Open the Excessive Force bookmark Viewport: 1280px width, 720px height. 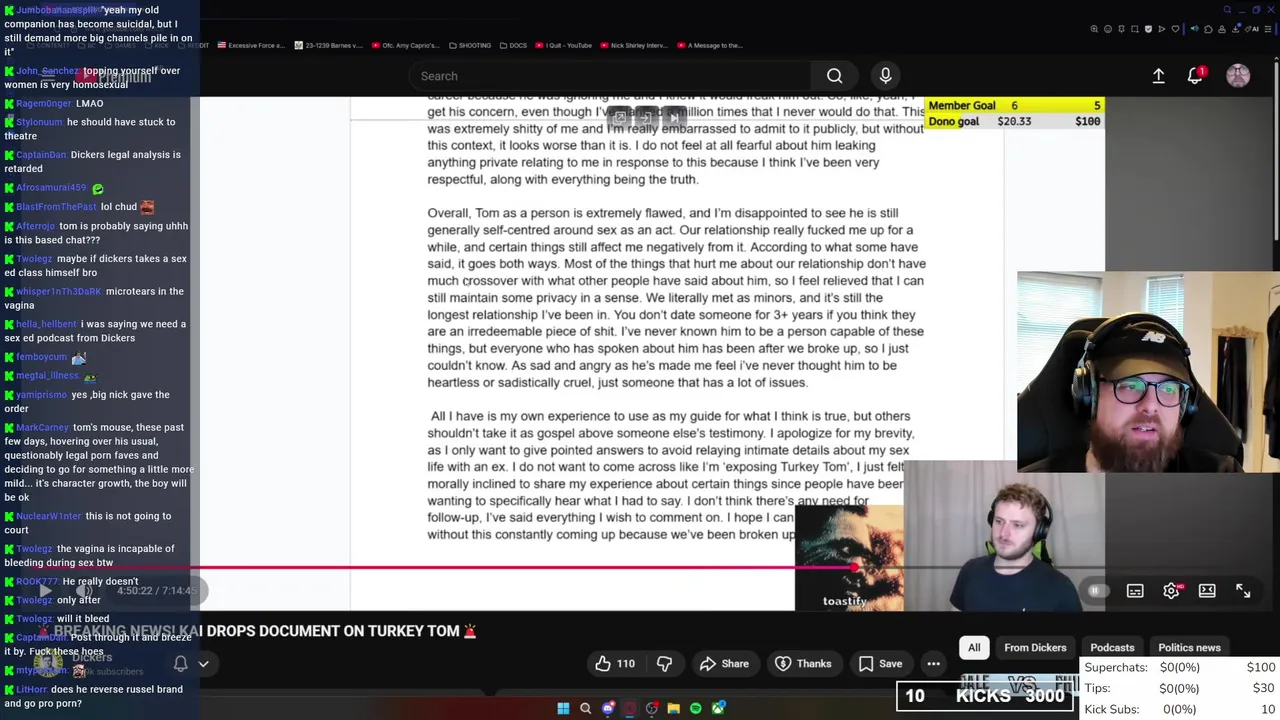(251, 45)
